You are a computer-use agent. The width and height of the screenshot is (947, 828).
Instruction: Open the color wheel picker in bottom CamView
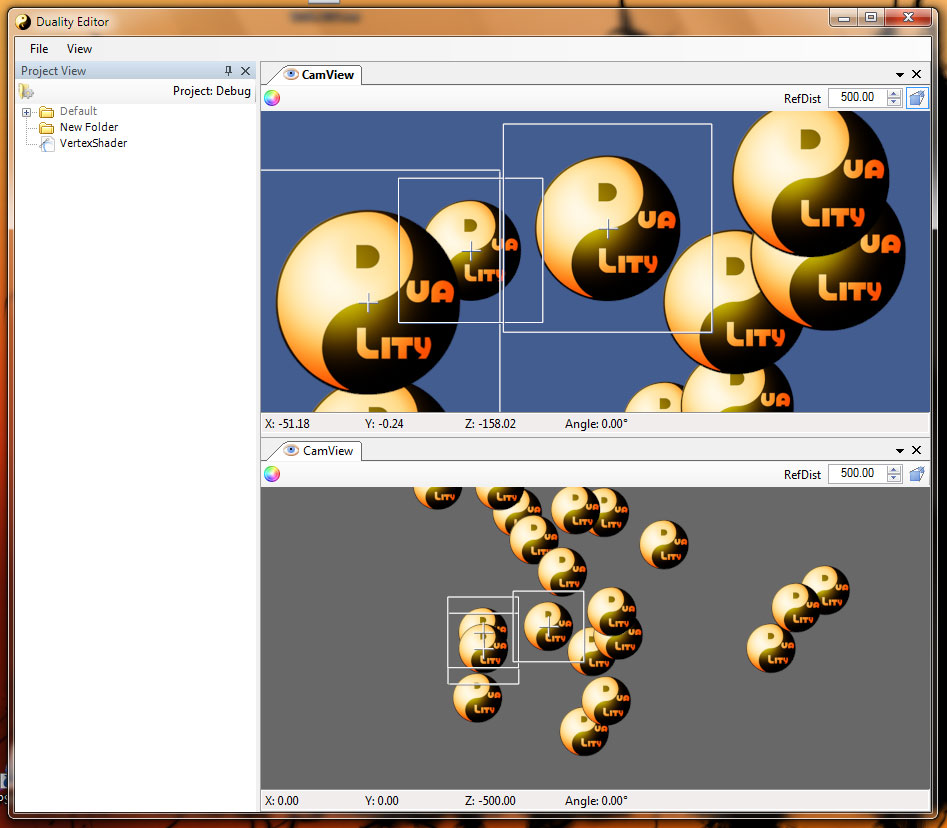[272, 474]
